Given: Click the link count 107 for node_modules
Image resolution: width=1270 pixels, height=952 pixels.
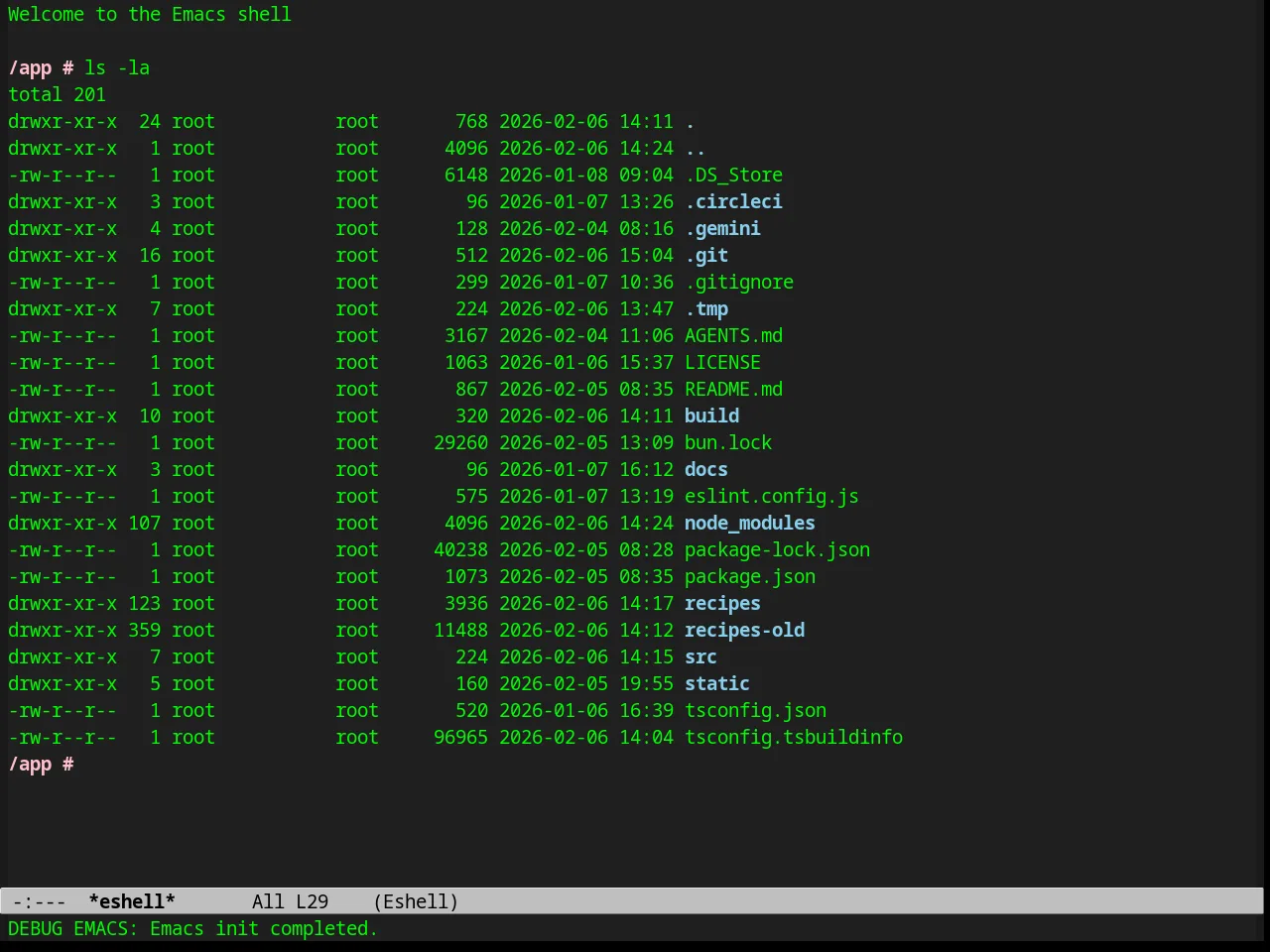Looking at the screenshot, I should pos(144,524).
